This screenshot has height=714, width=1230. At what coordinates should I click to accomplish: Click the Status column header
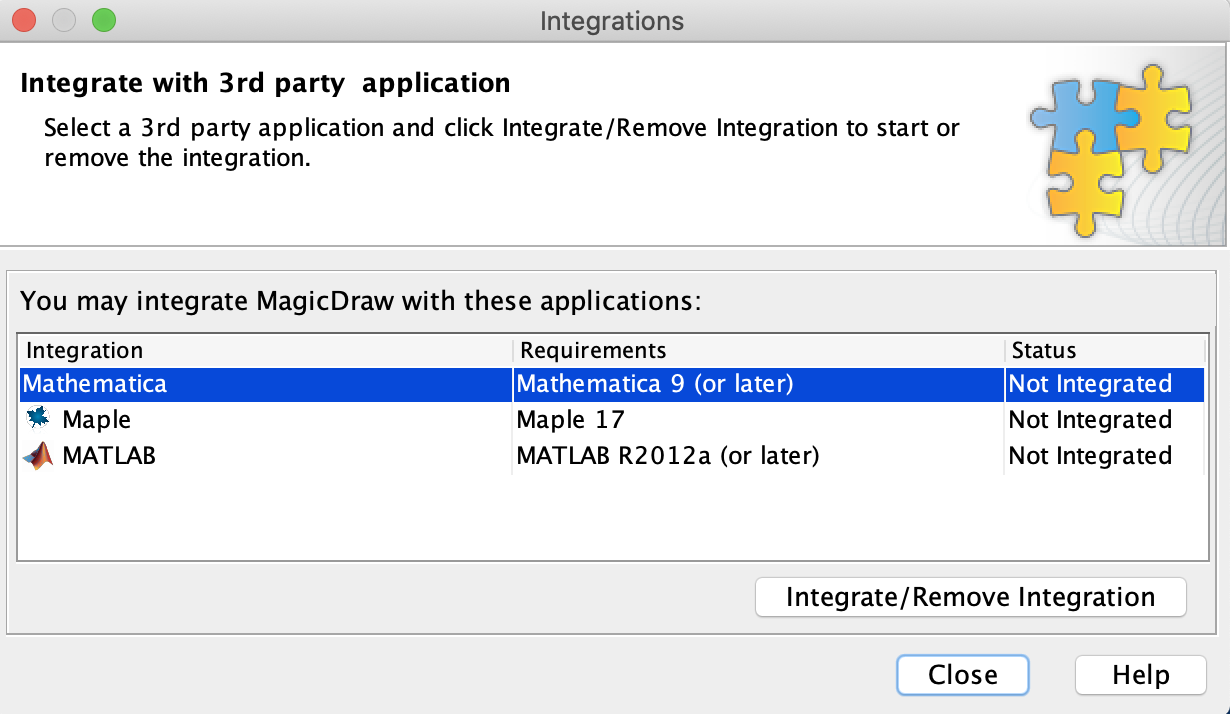pyautogui.click(x=1043, y=351)
